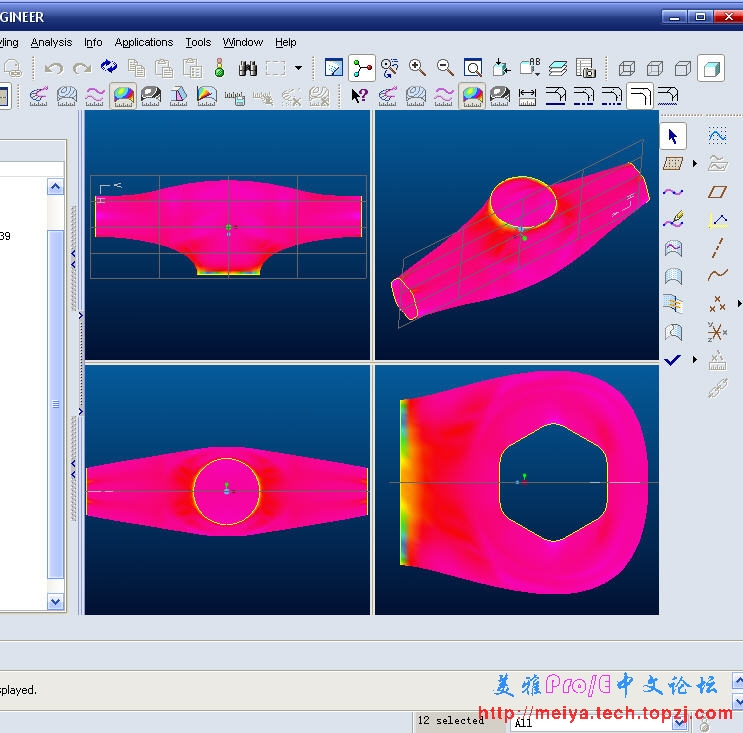The width and height of the screenshot is (743, 733).
Task: Click the shaded curvature rainbow analysis icon
Action: (123, 96)
